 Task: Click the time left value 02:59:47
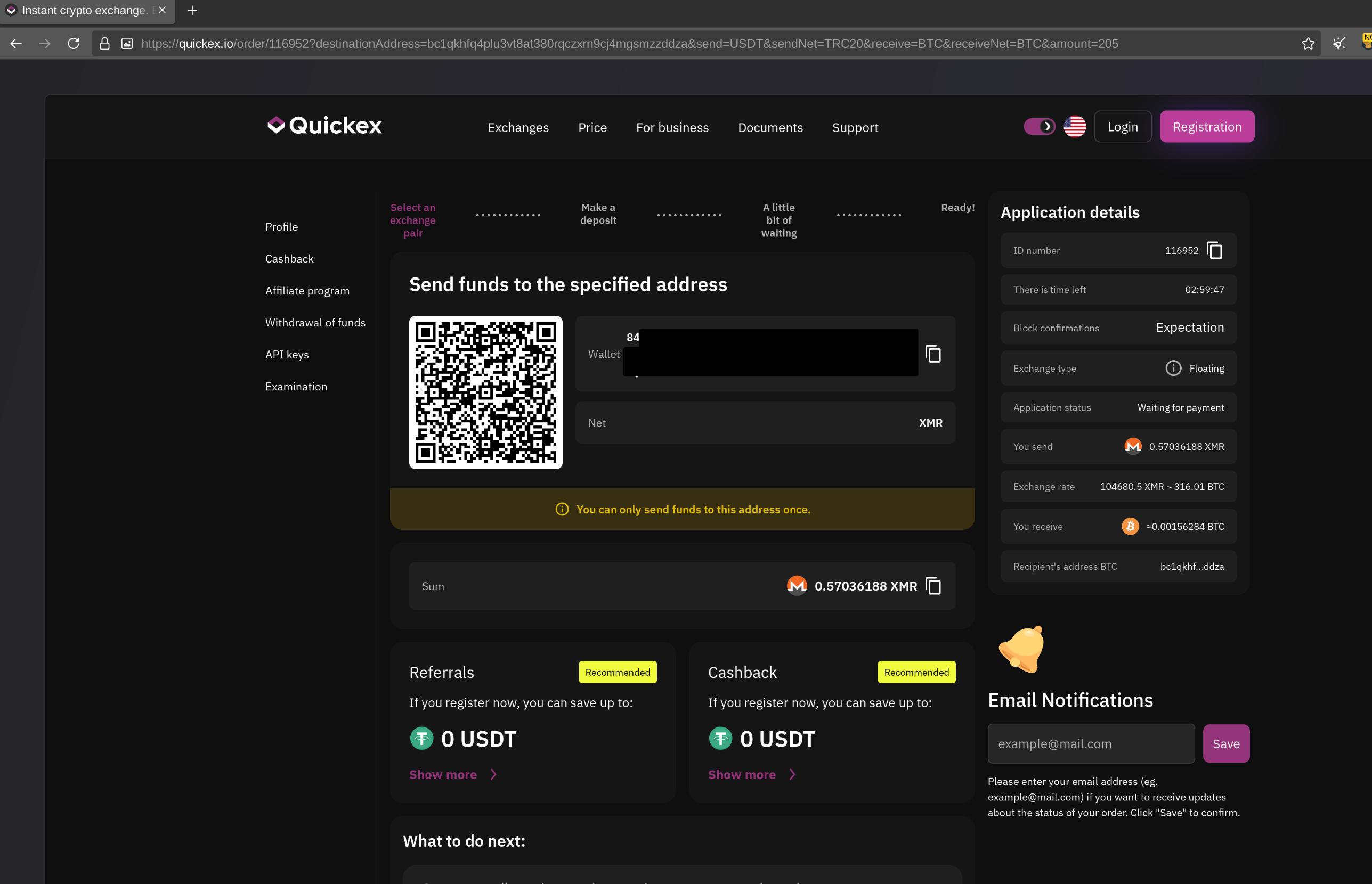click(x=1204, y=289)
